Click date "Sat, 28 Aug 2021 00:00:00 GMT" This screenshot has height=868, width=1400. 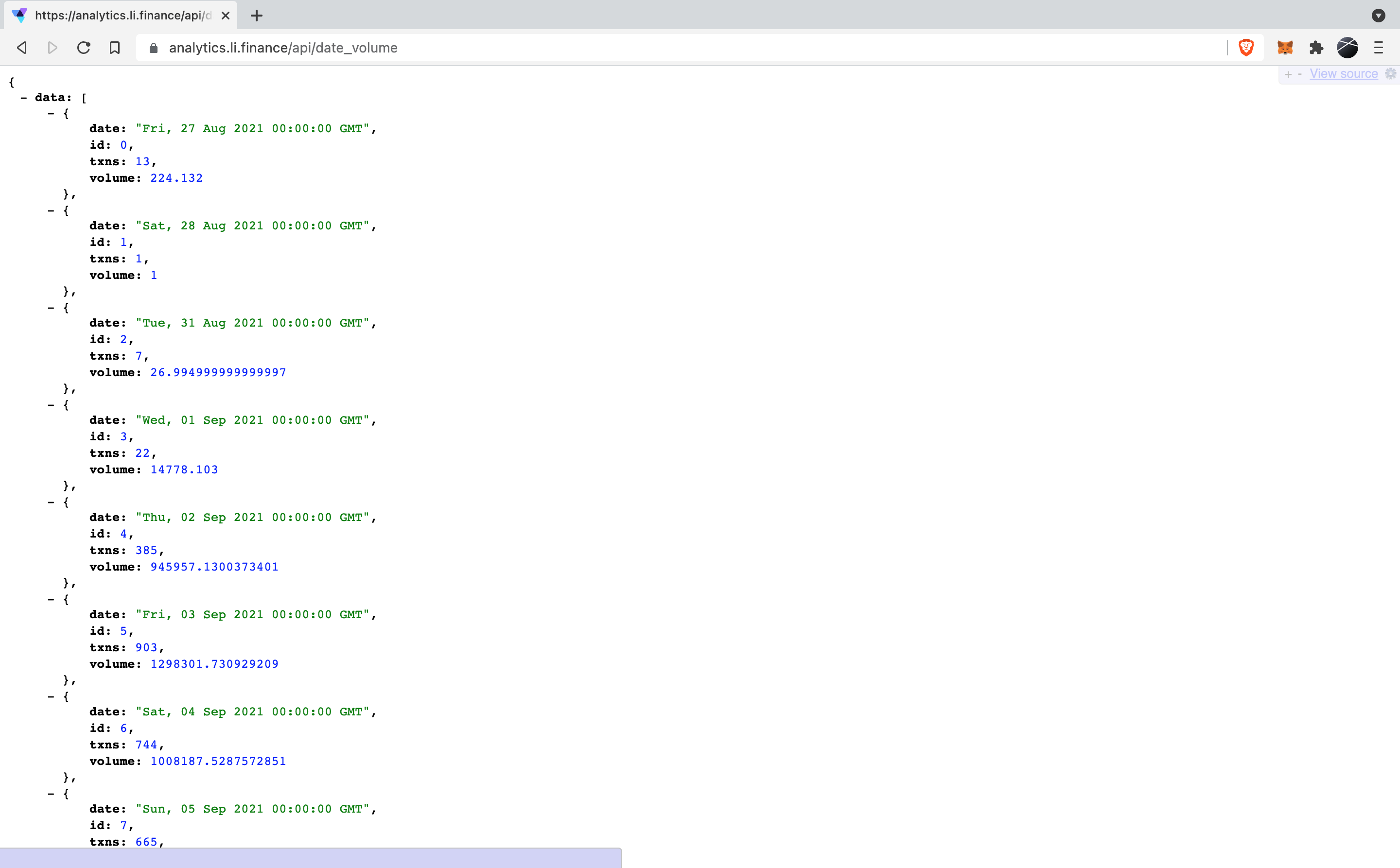coord(253,226)
